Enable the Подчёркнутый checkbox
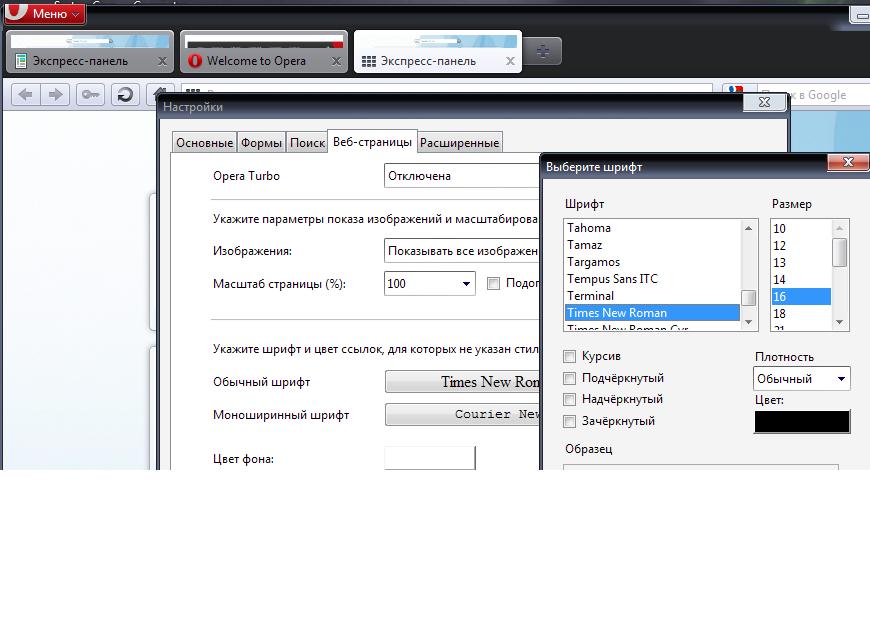 pos(569,378)
